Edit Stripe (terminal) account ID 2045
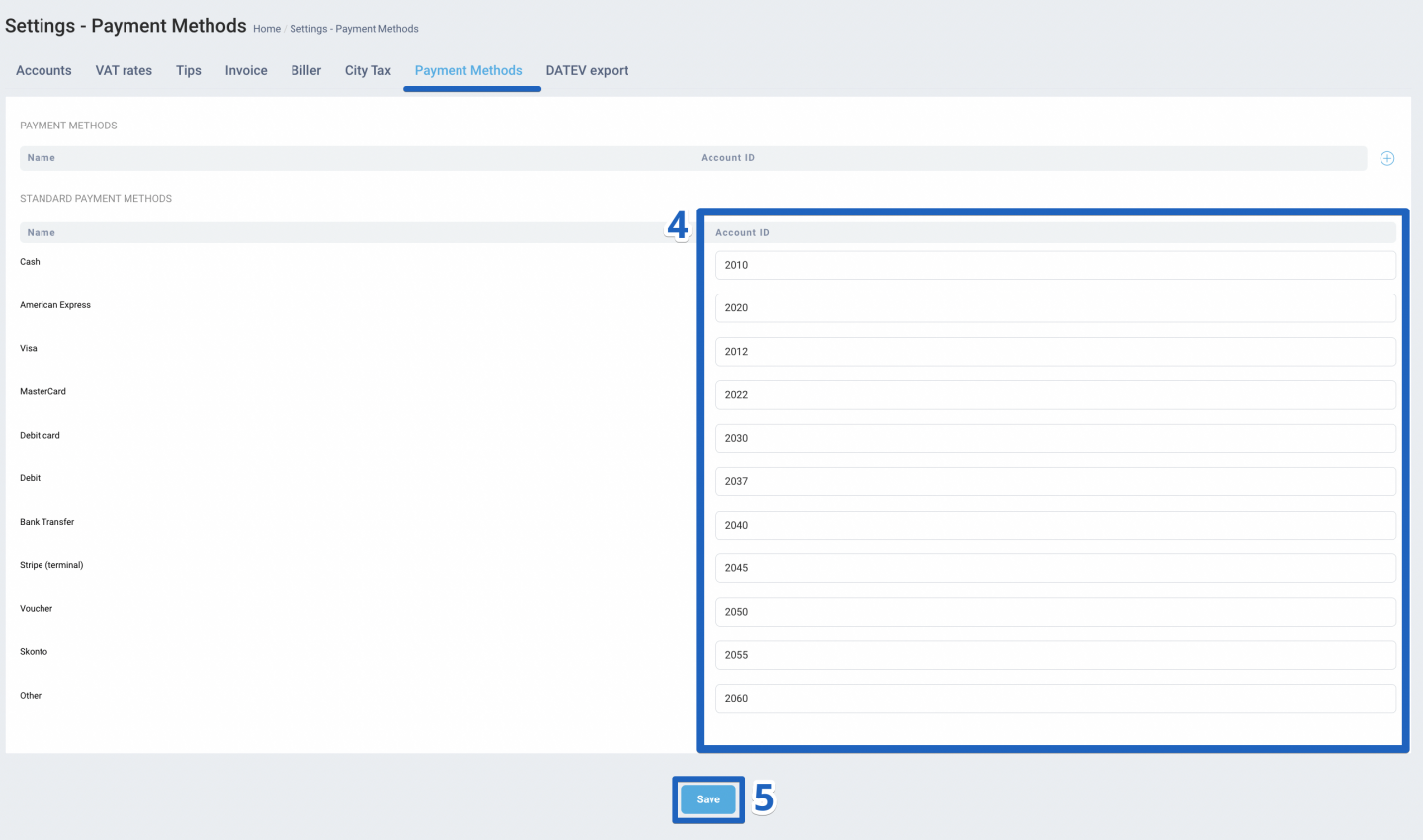 coord(1055,568)
